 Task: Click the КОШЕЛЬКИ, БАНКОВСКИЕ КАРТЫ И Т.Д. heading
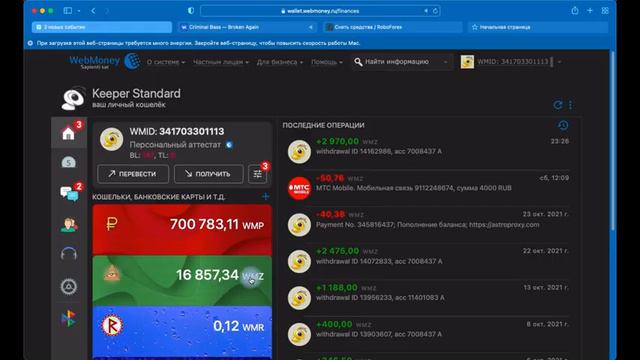click(159, 197)
